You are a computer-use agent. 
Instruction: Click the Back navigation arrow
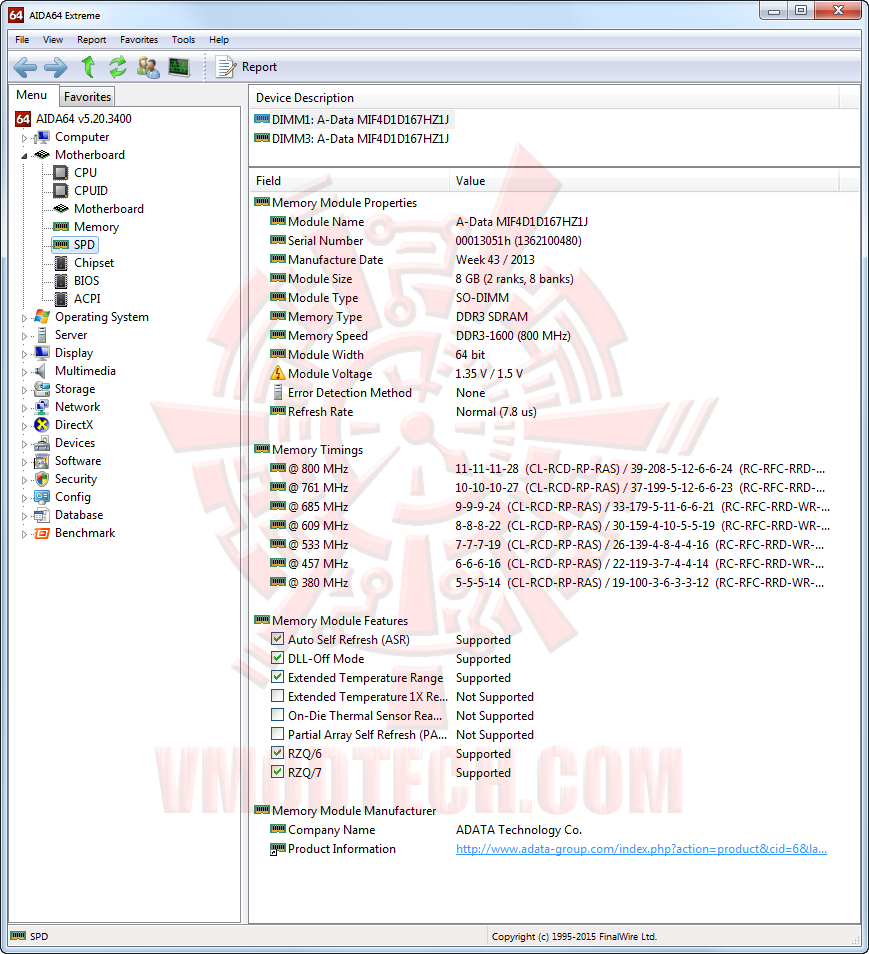25,67
